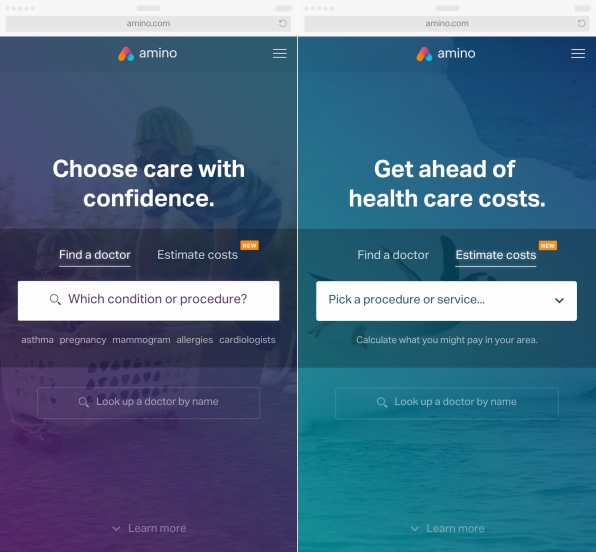Open the hamburger menu on the left screen
Viewport: 596px width, 552px height.
(x=279, y=54)
